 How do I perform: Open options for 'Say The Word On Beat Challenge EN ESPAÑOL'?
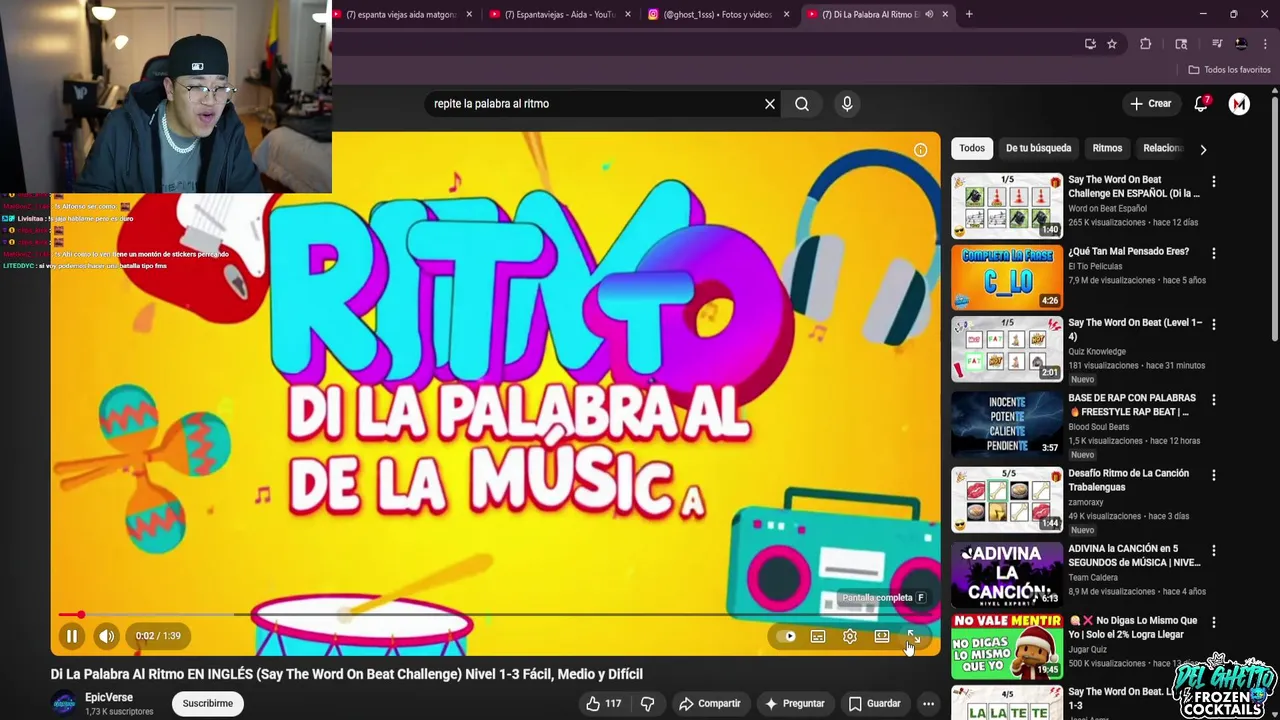[1214, 182]
